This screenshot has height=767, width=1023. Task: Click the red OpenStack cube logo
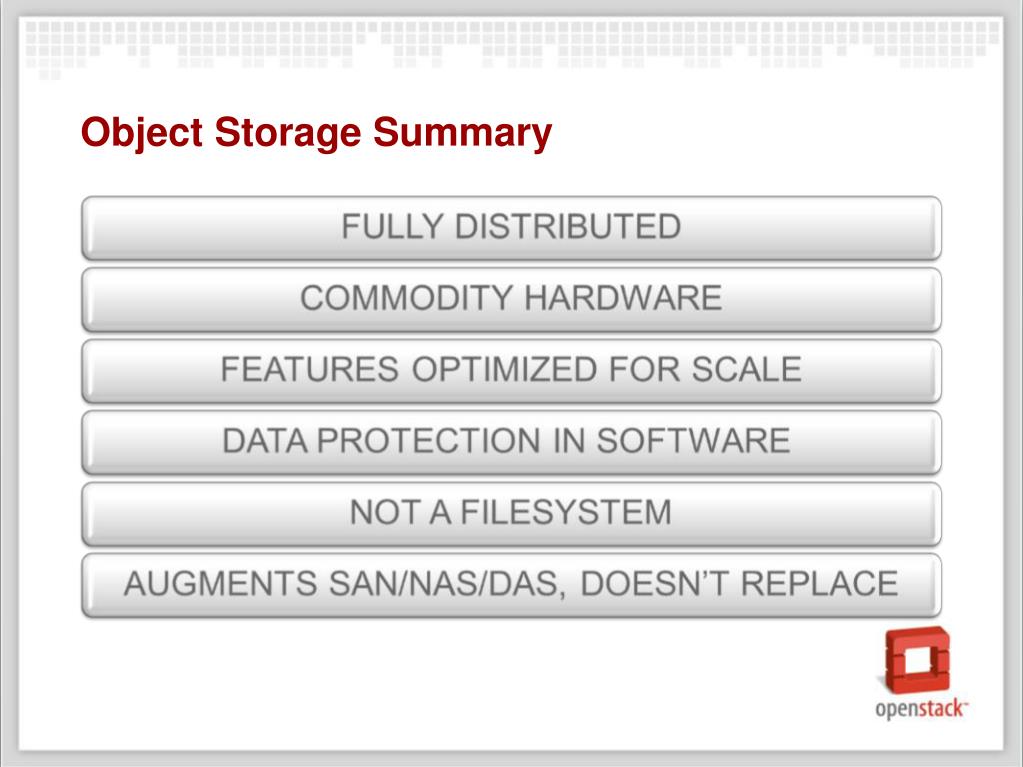[x=917, y=660]
